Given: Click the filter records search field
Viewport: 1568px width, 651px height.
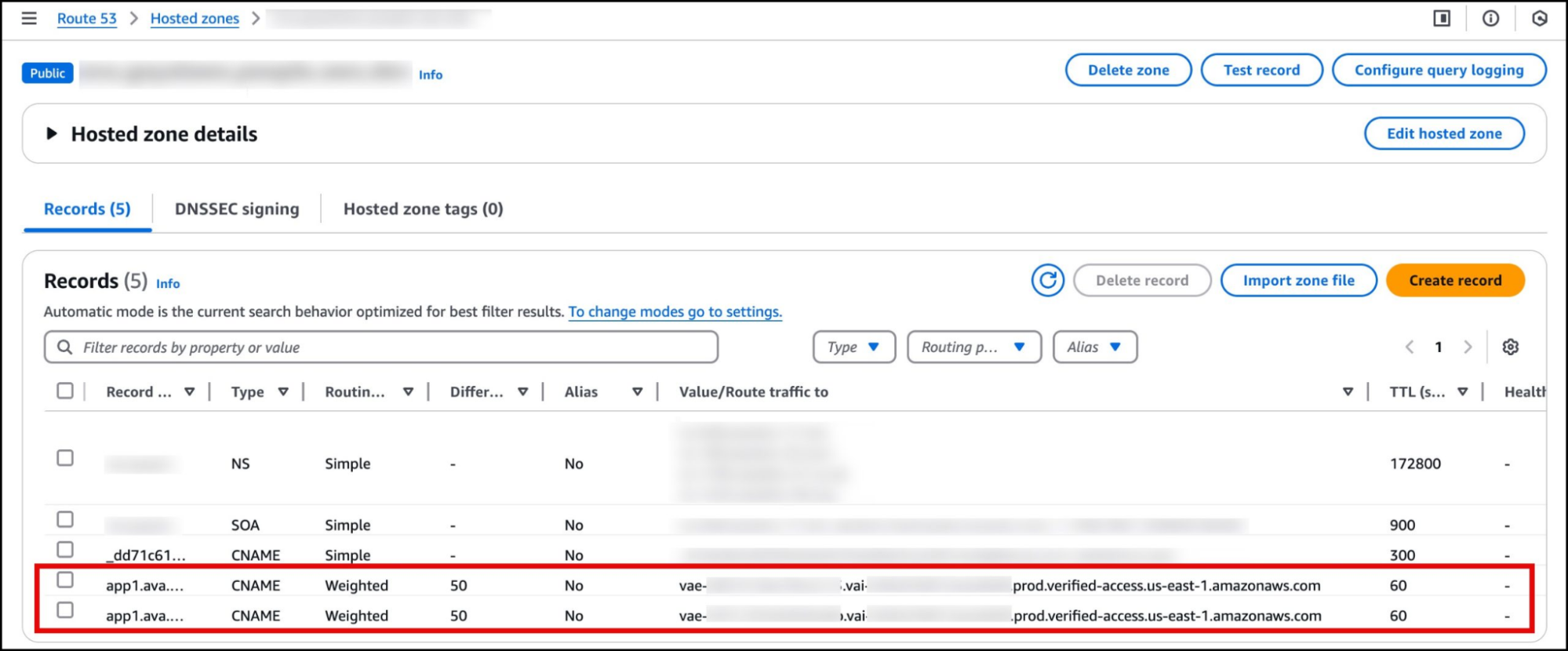Looking at the screenshot, I should point(392,347).
